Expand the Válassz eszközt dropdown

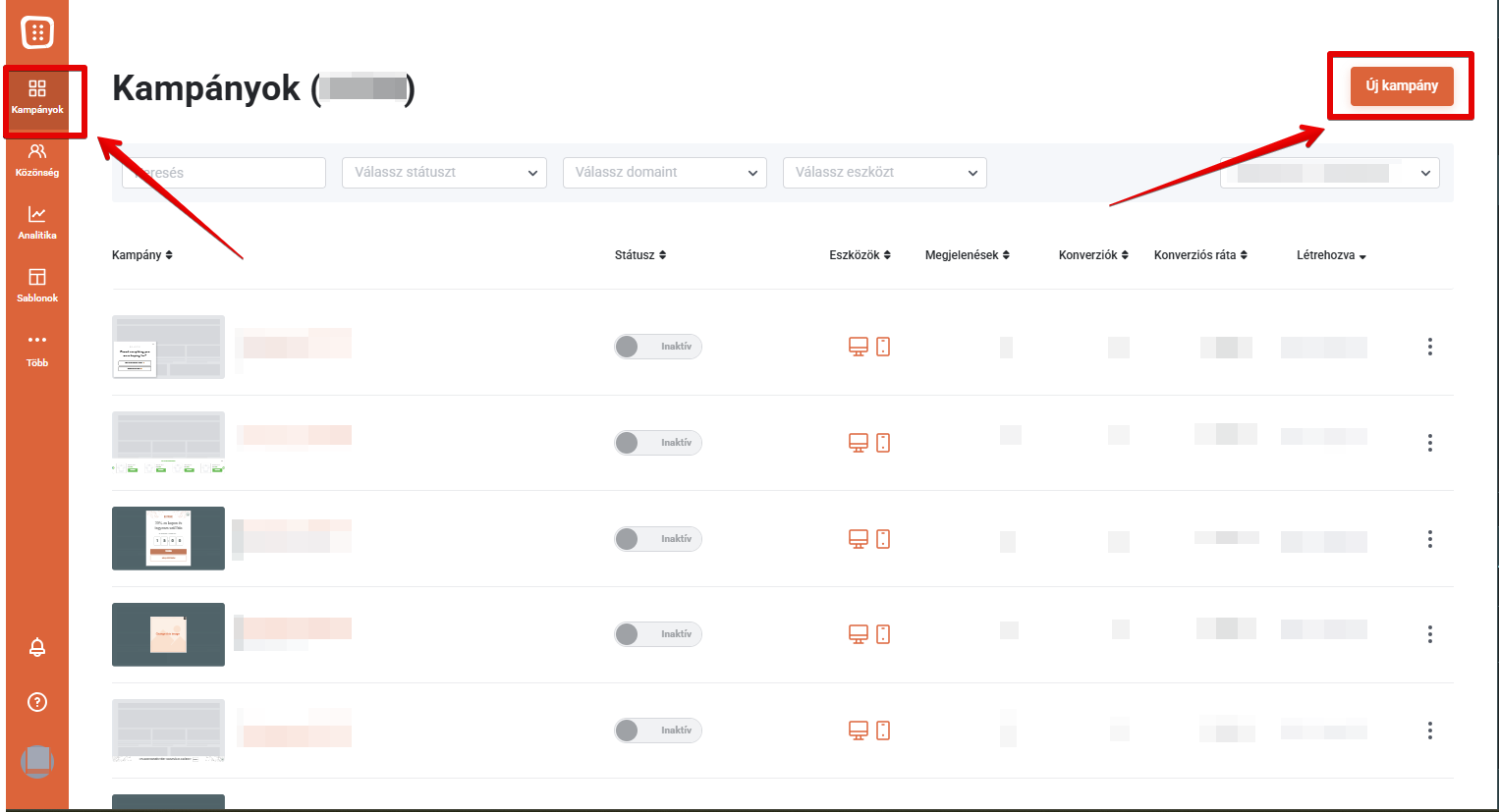(885, 173)
